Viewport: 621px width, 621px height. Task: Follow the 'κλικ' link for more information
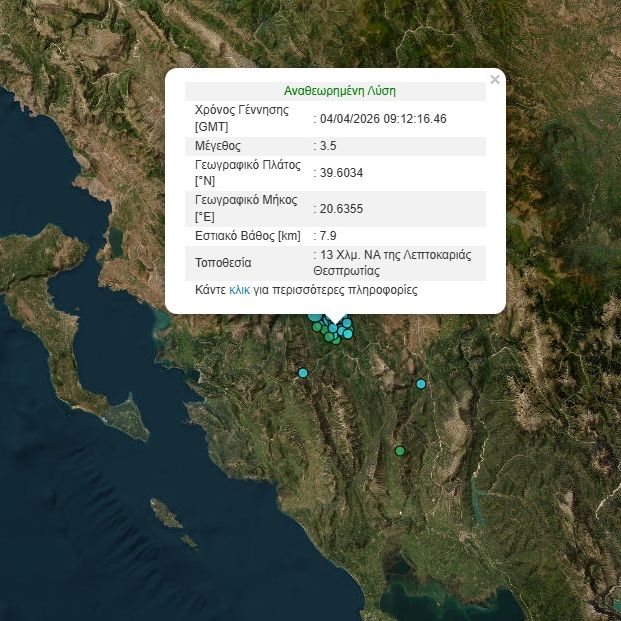(x=240, y=290)
